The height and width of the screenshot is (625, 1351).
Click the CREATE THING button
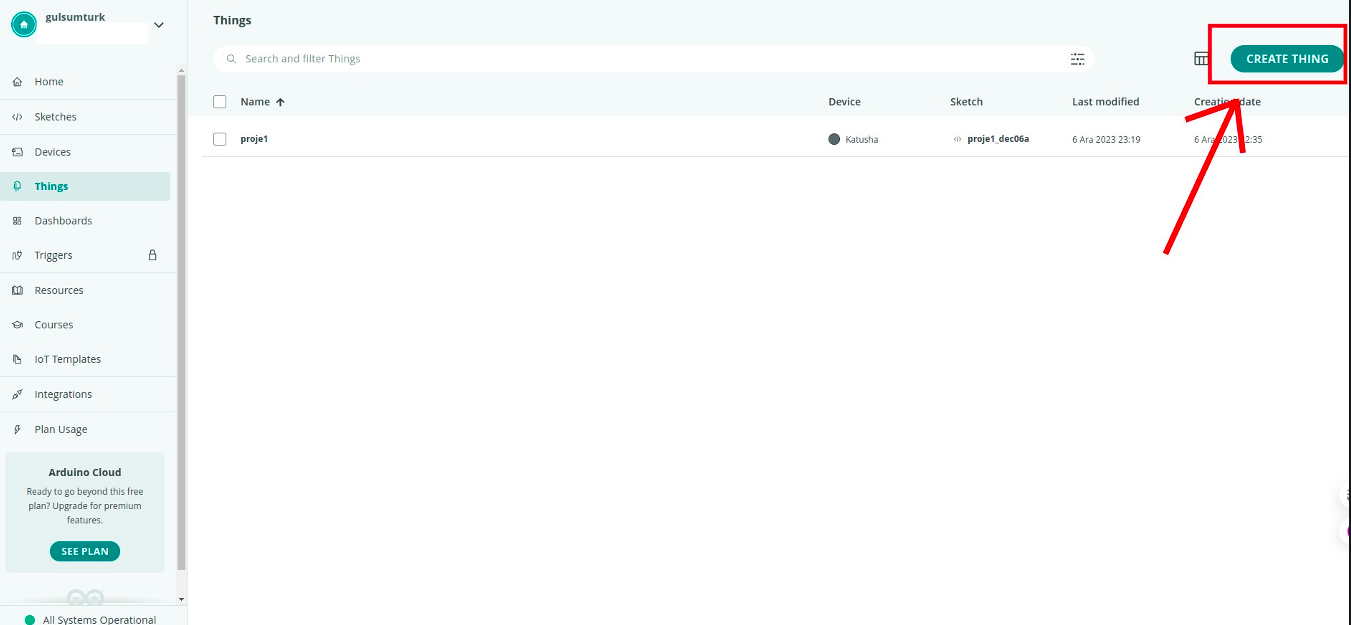1287,58
